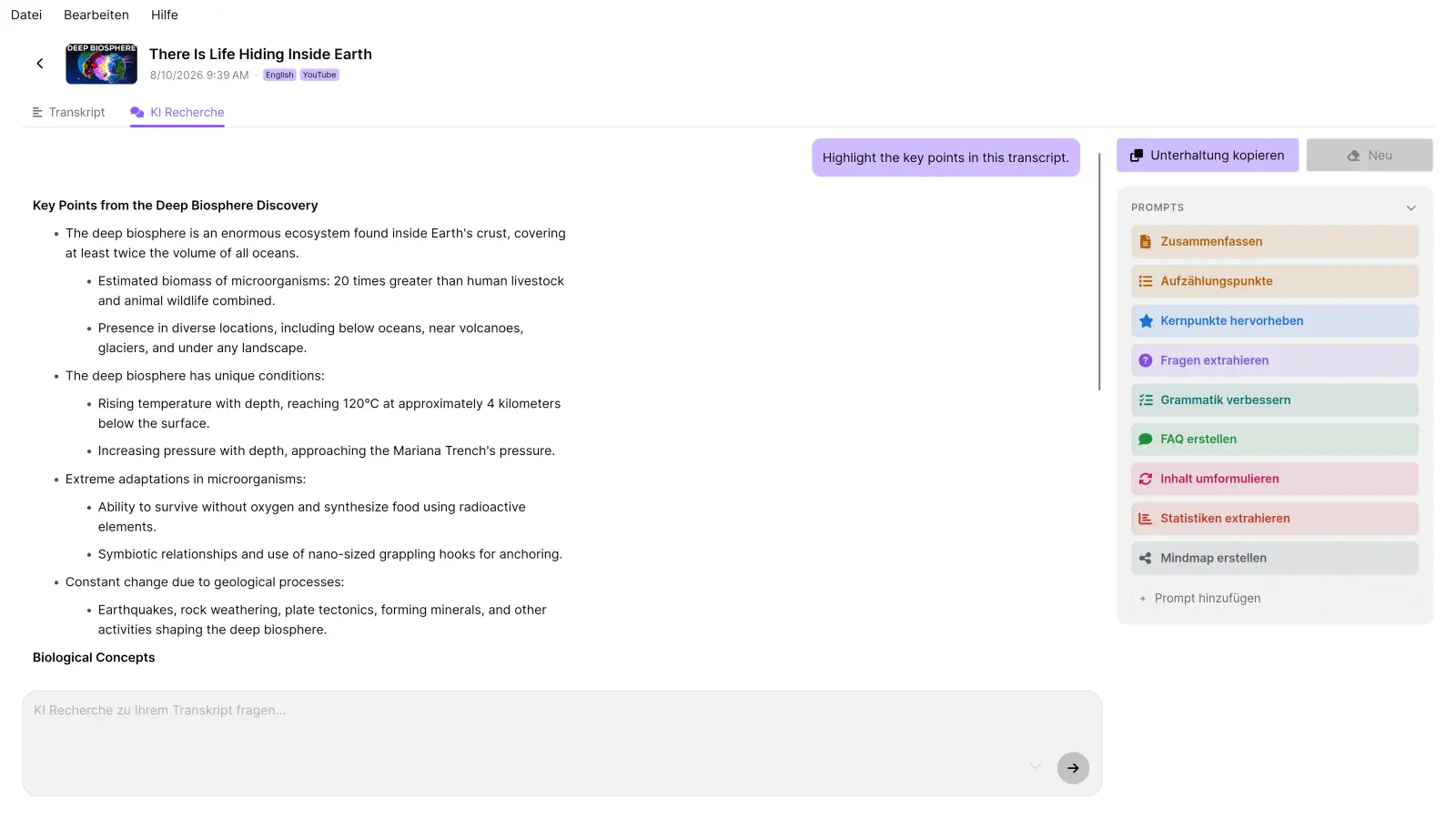Select the KI Recherche tab
Viewport: 1456px width, 819px height.
177,113
